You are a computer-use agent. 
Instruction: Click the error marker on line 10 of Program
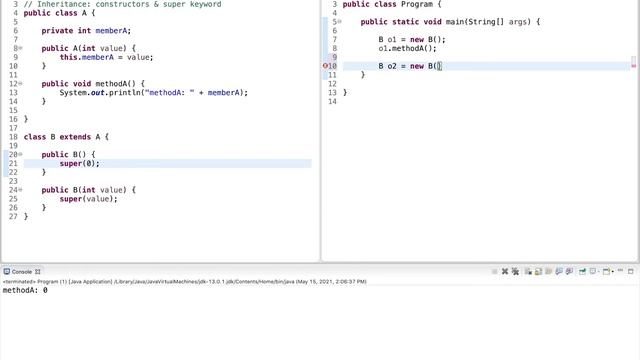pyautogui.click(x=325, y=66)
